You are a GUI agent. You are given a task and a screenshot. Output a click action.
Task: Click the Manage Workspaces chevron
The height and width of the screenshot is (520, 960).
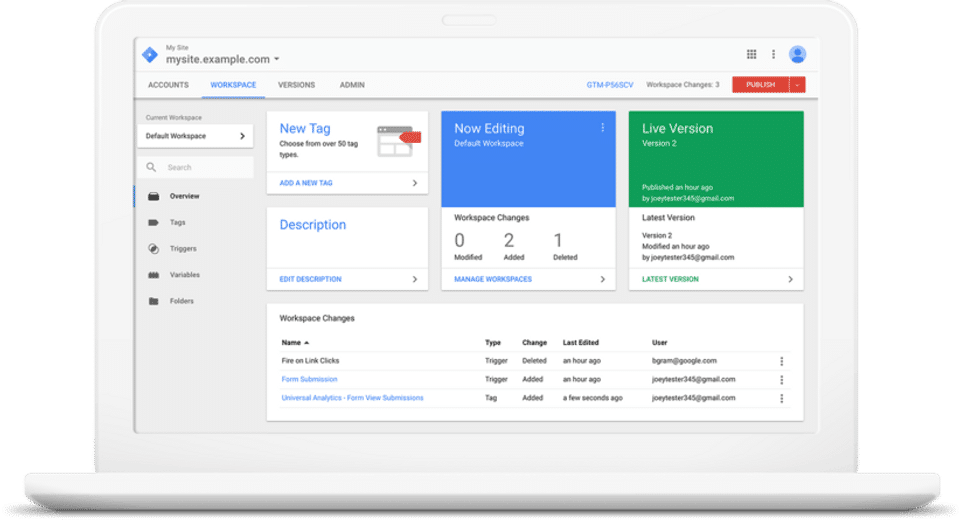pos(602,279)
